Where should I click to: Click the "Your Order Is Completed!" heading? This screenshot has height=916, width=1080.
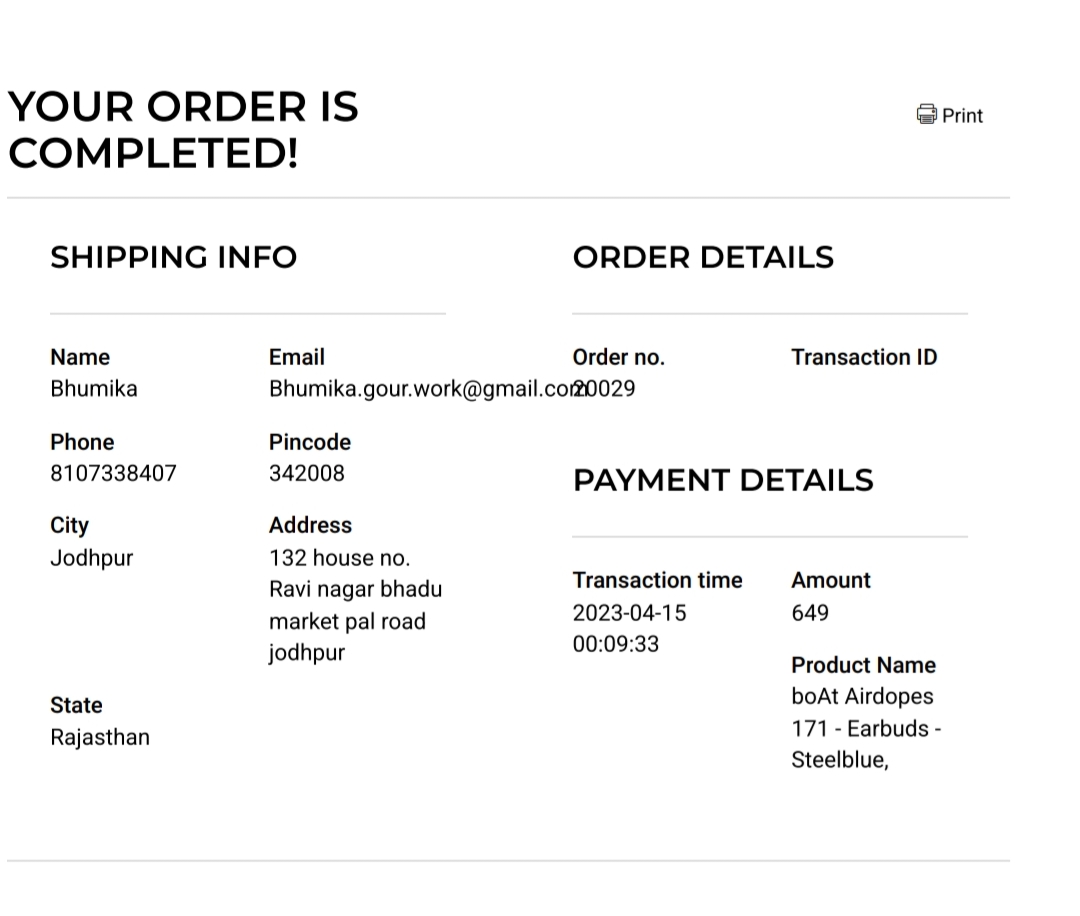click(183, 130)
